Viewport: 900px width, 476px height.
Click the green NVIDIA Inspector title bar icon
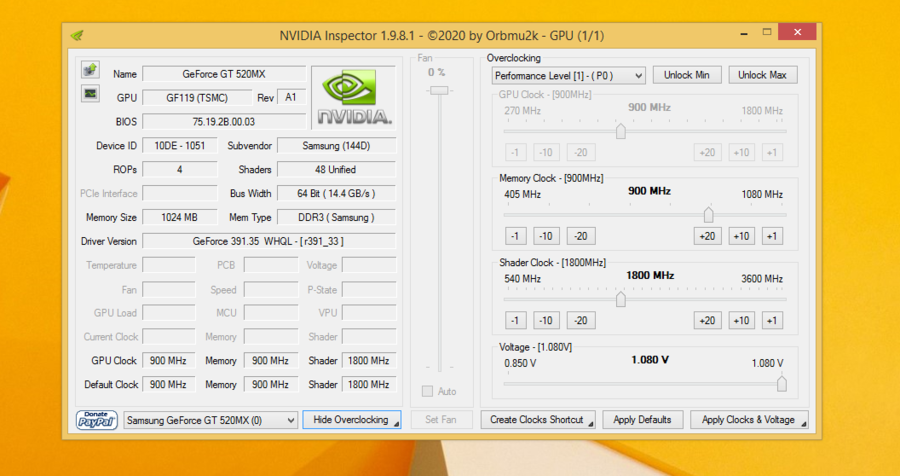(76, 36)
